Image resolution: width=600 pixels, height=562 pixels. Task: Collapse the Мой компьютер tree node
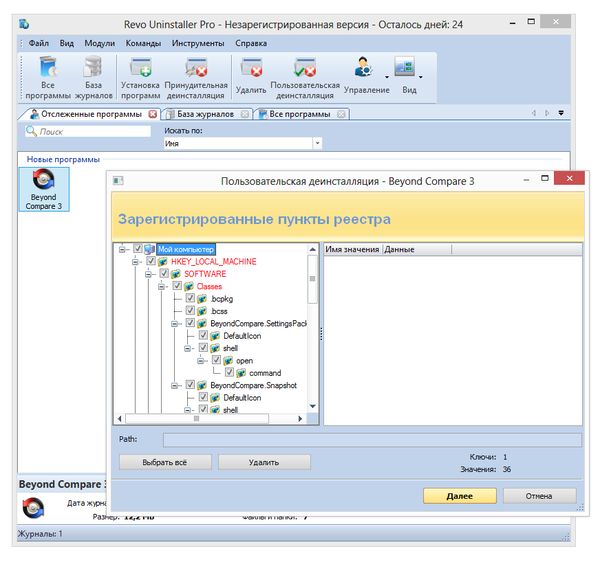(x=122, y=249)
